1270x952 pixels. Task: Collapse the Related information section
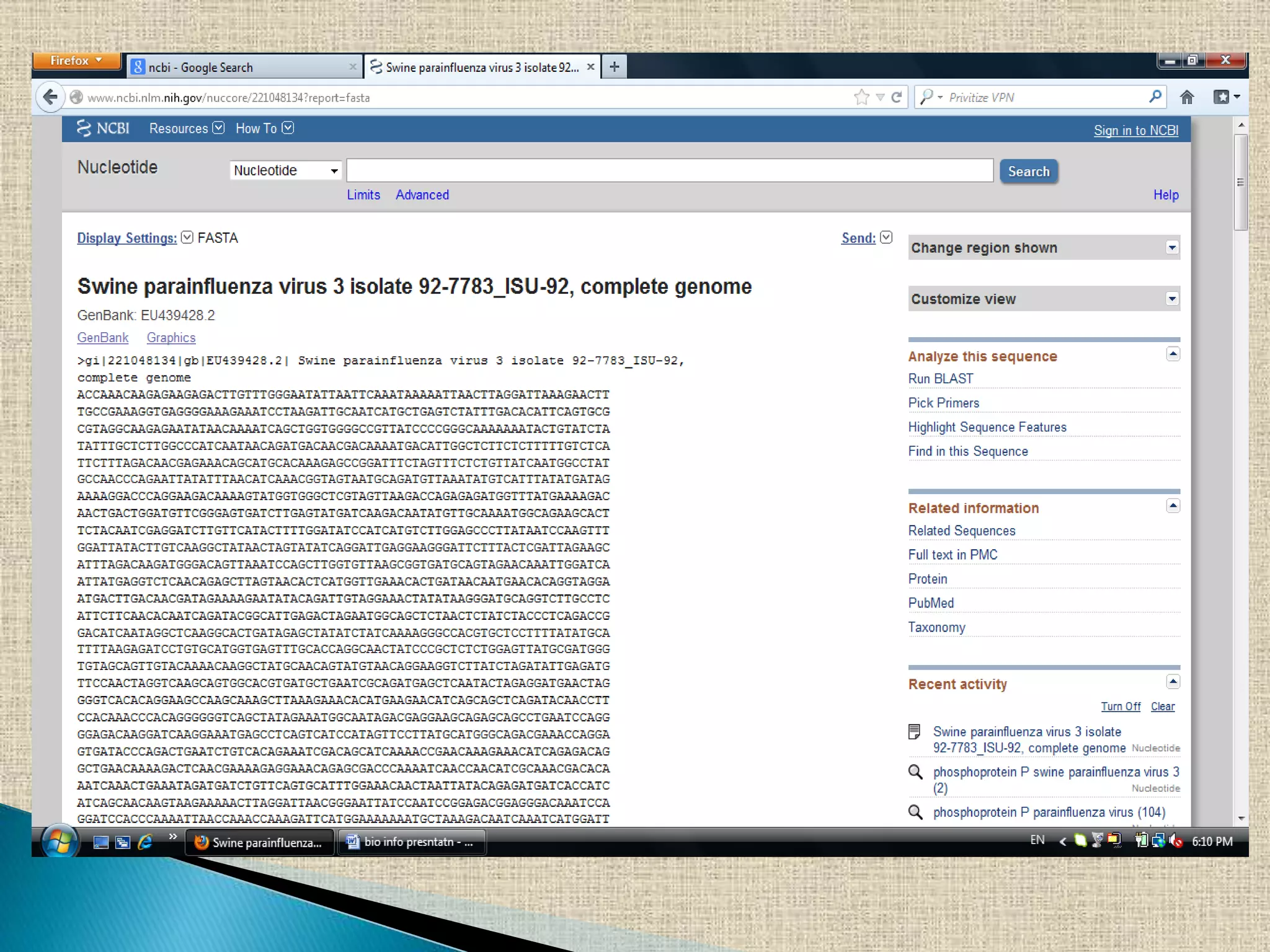click(1173, 506)
